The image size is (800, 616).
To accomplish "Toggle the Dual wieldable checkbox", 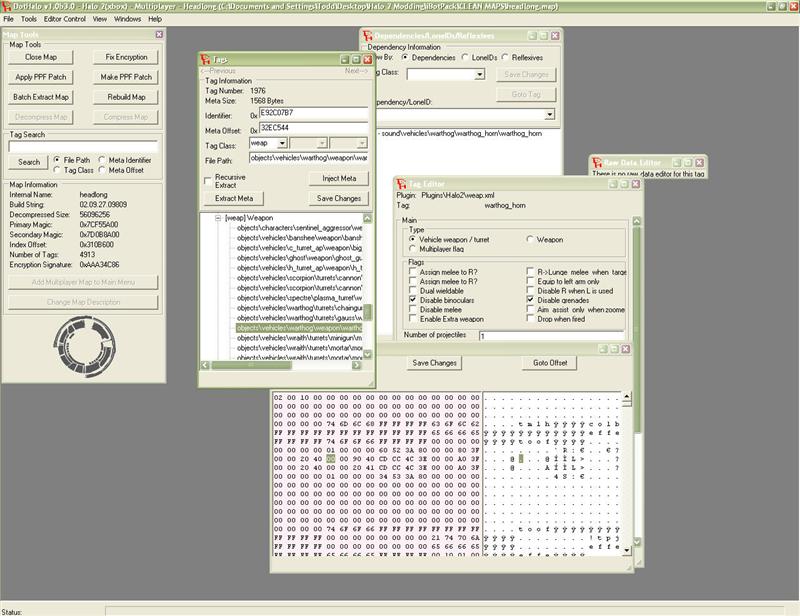I will tap(413, 290).
